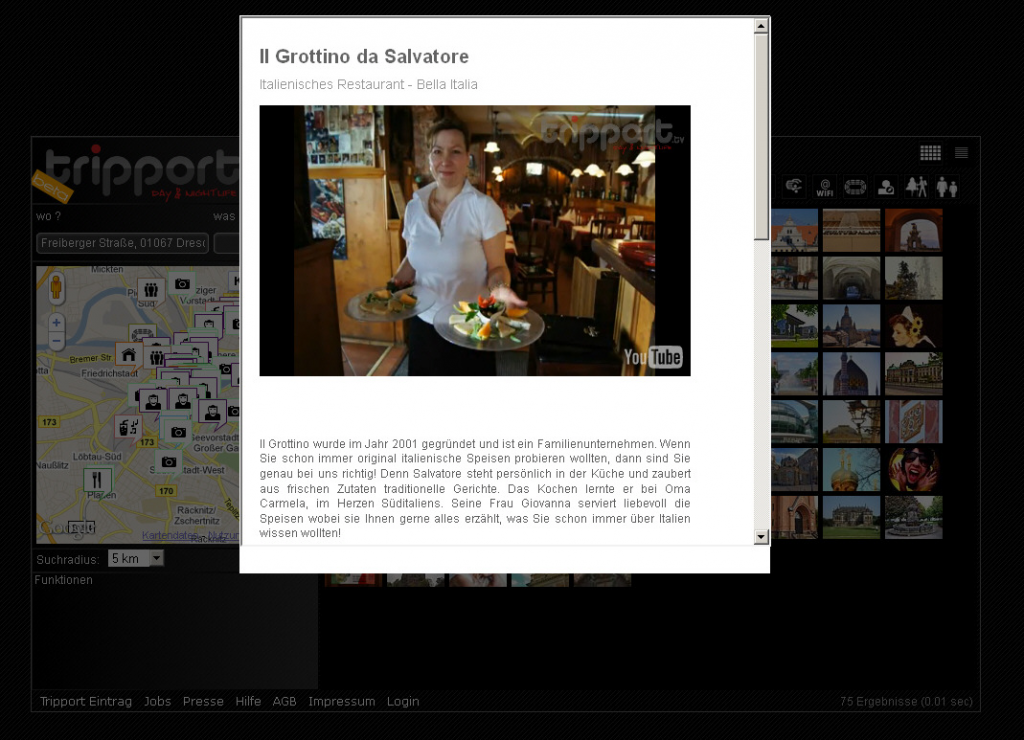Image resolution: width=1024 pixels, height=740 pixels.
Task: Click the WiFi category filter icon
Action: tap(824, 187)
